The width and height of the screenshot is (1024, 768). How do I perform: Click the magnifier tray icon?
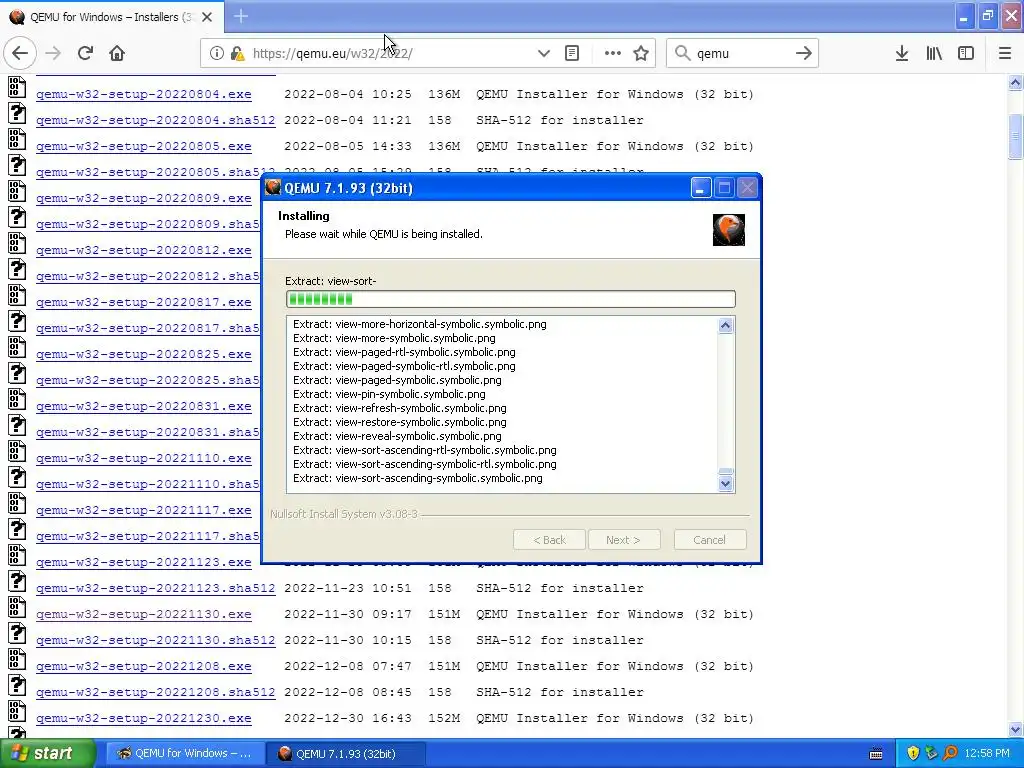point(950,753)
